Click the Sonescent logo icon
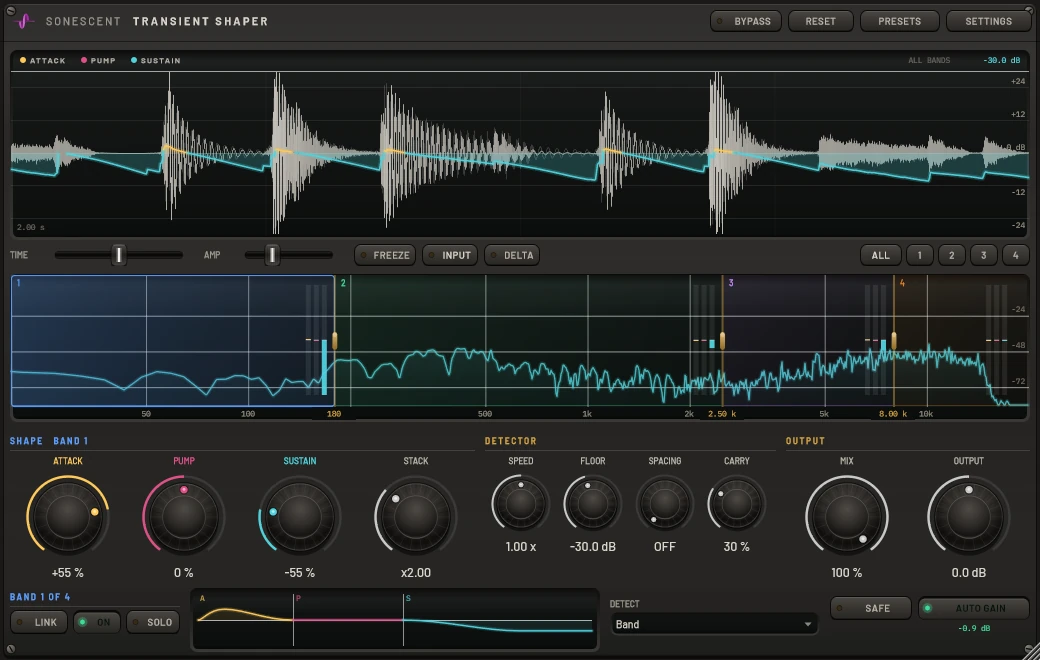This screenshot has height=660, width=1040. coord(24,21)
